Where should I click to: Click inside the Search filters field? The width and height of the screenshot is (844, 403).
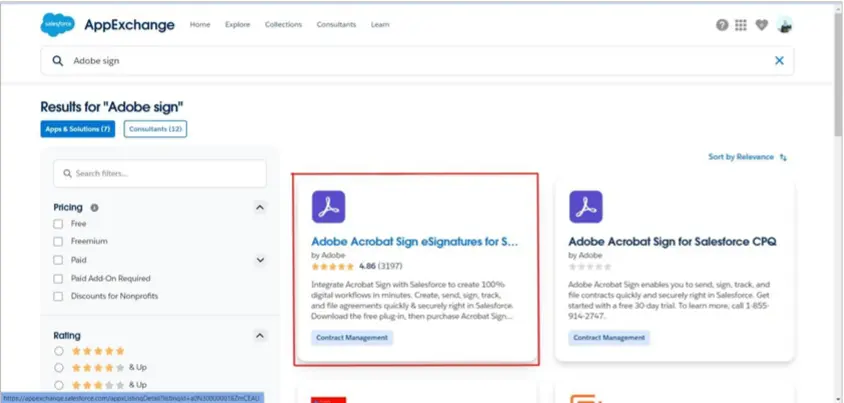(x=160, y=173)
